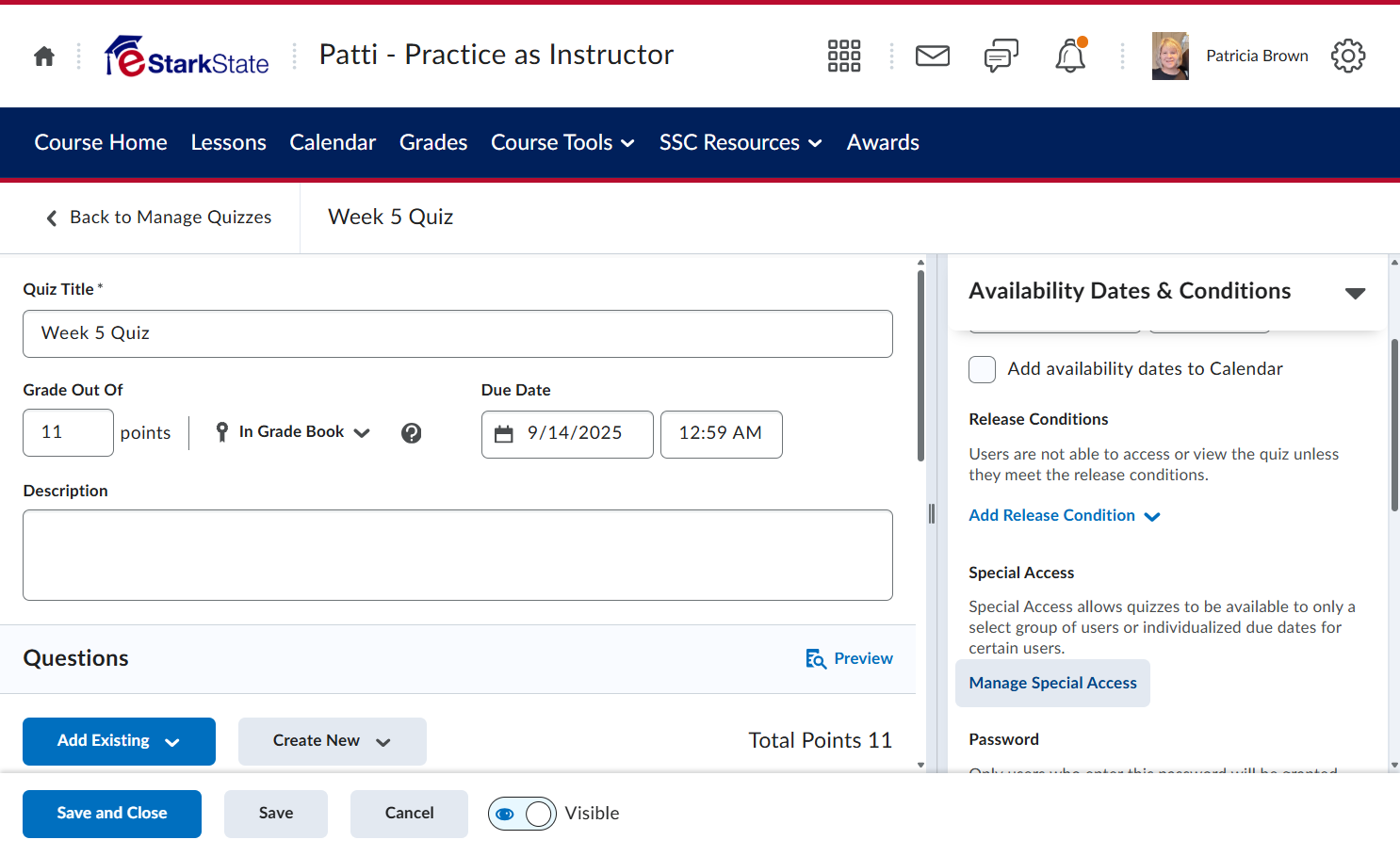Open the email envelope icon
The image size is (1400, 856).
coord(933,57)
